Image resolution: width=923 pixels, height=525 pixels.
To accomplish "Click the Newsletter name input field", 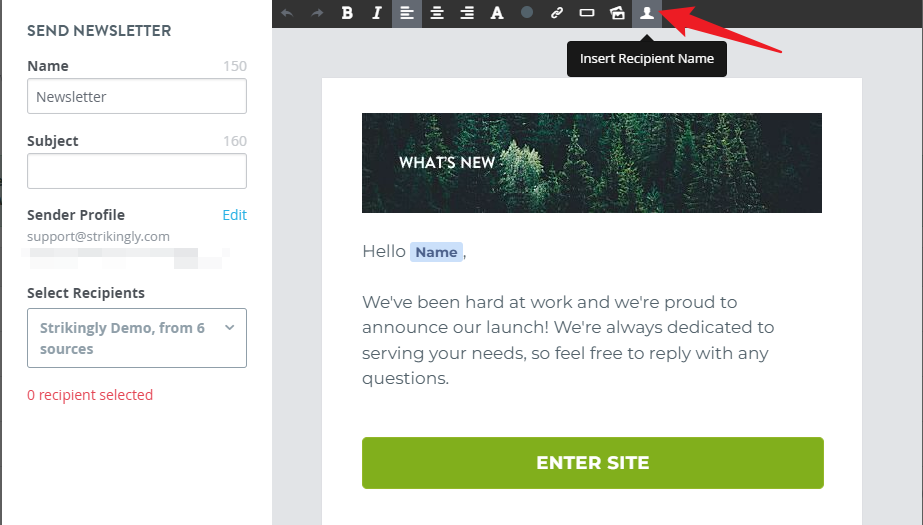I will coord(137,96).
